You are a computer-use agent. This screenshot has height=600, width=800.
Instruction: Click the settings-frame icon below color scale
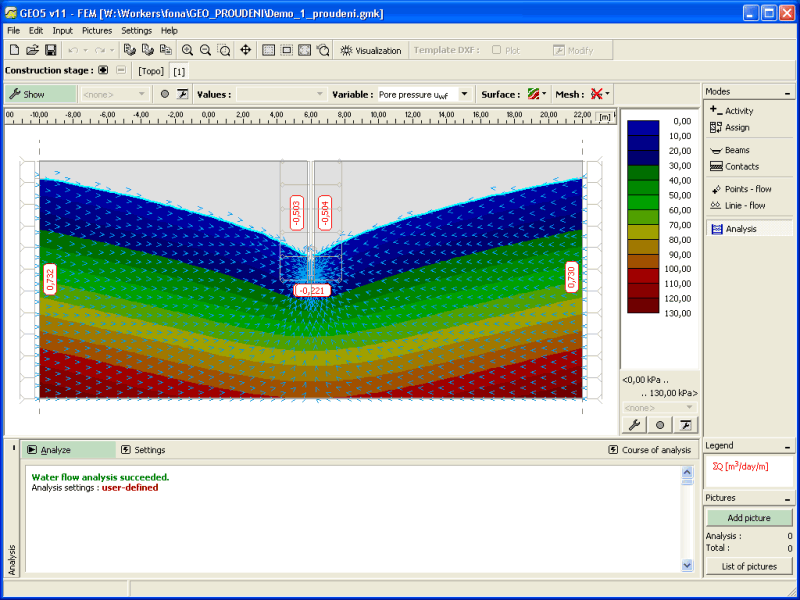685,424
